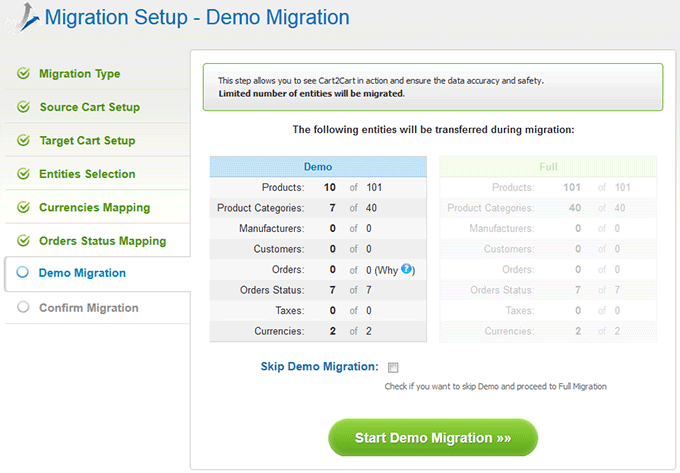The image size is (680, 473).
Task: Click the Demo Products row label
Action: coord(283,187)
